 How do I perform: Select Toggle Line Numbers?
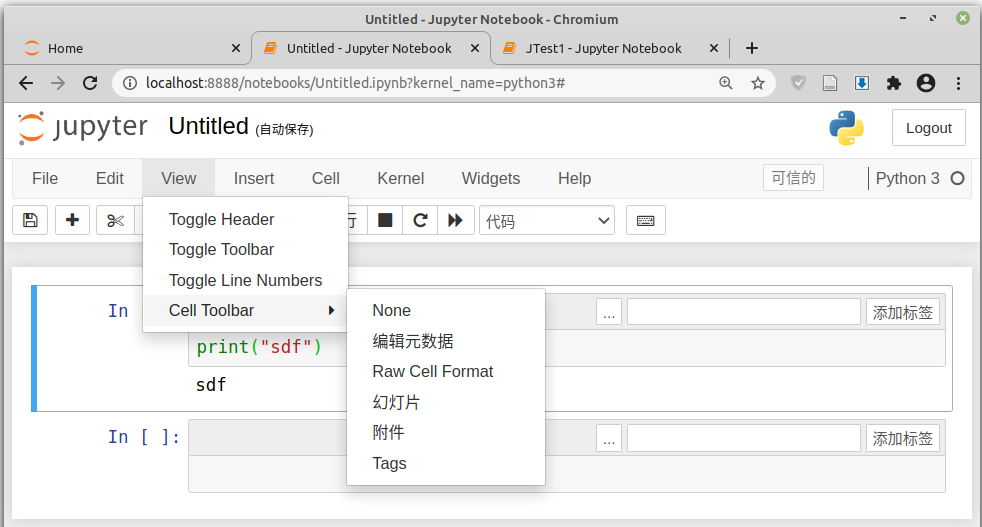[x=246, y=280]
